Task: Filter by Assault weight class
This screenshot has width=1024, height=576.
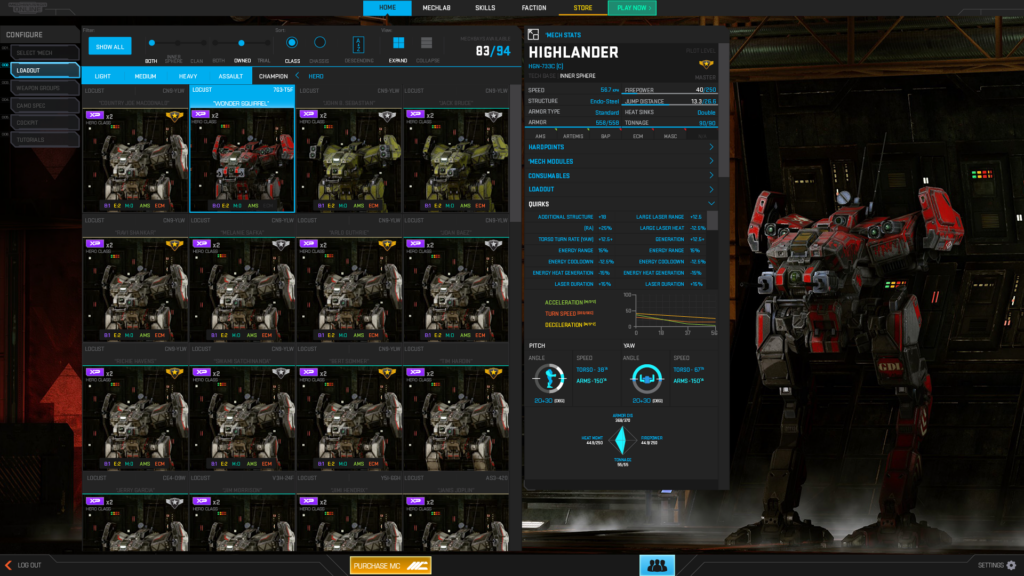Action: click(231, 76)
